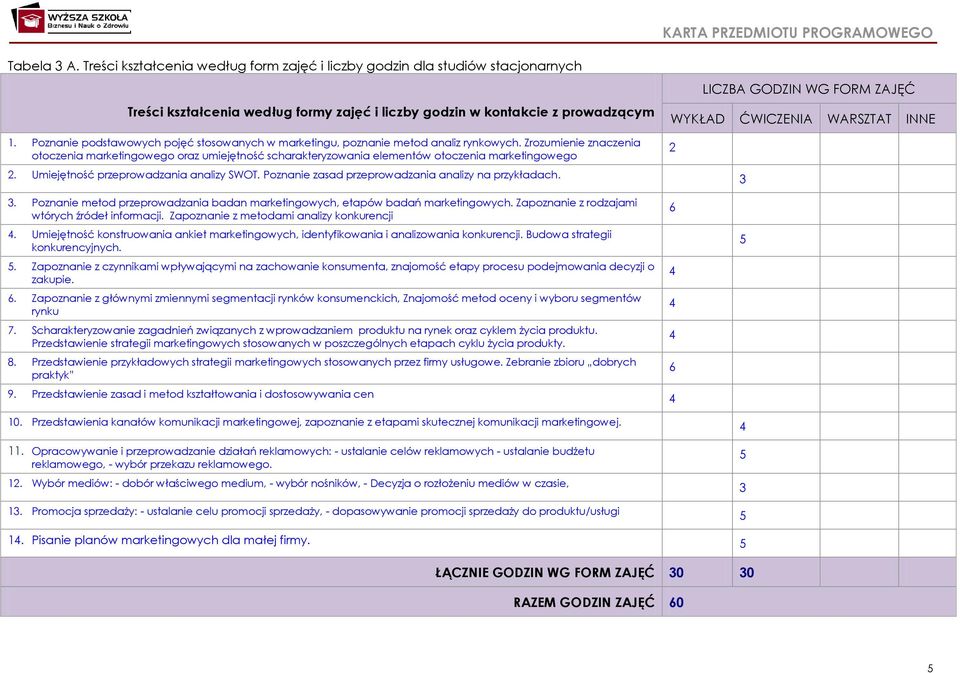Click the 'Treści kształcenia według formy zajęć' heading
Viewport: 960px width, 673px height.
pos(391,112)
